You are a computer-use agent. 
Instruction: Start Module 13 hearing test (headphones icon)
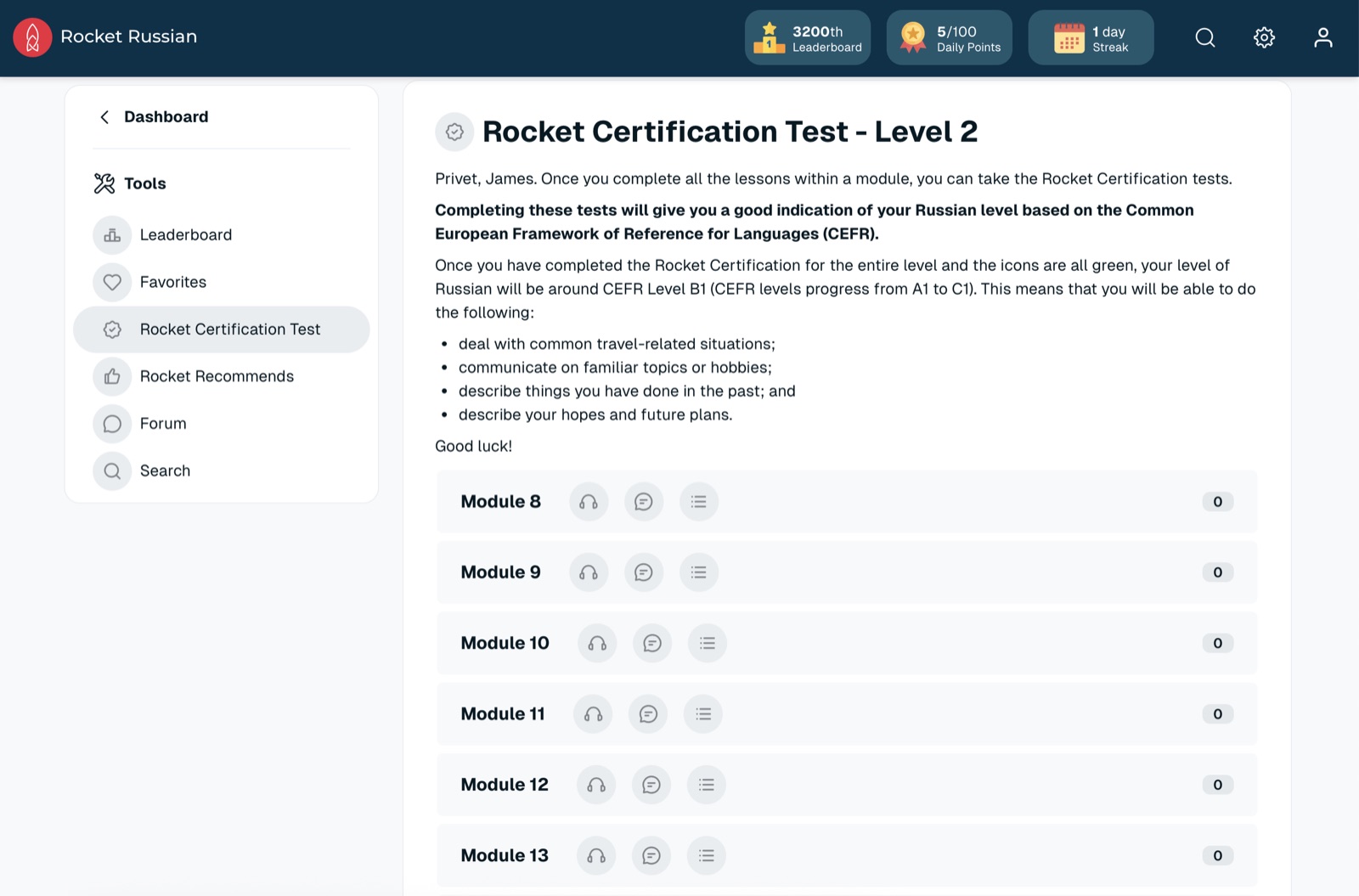596,856
